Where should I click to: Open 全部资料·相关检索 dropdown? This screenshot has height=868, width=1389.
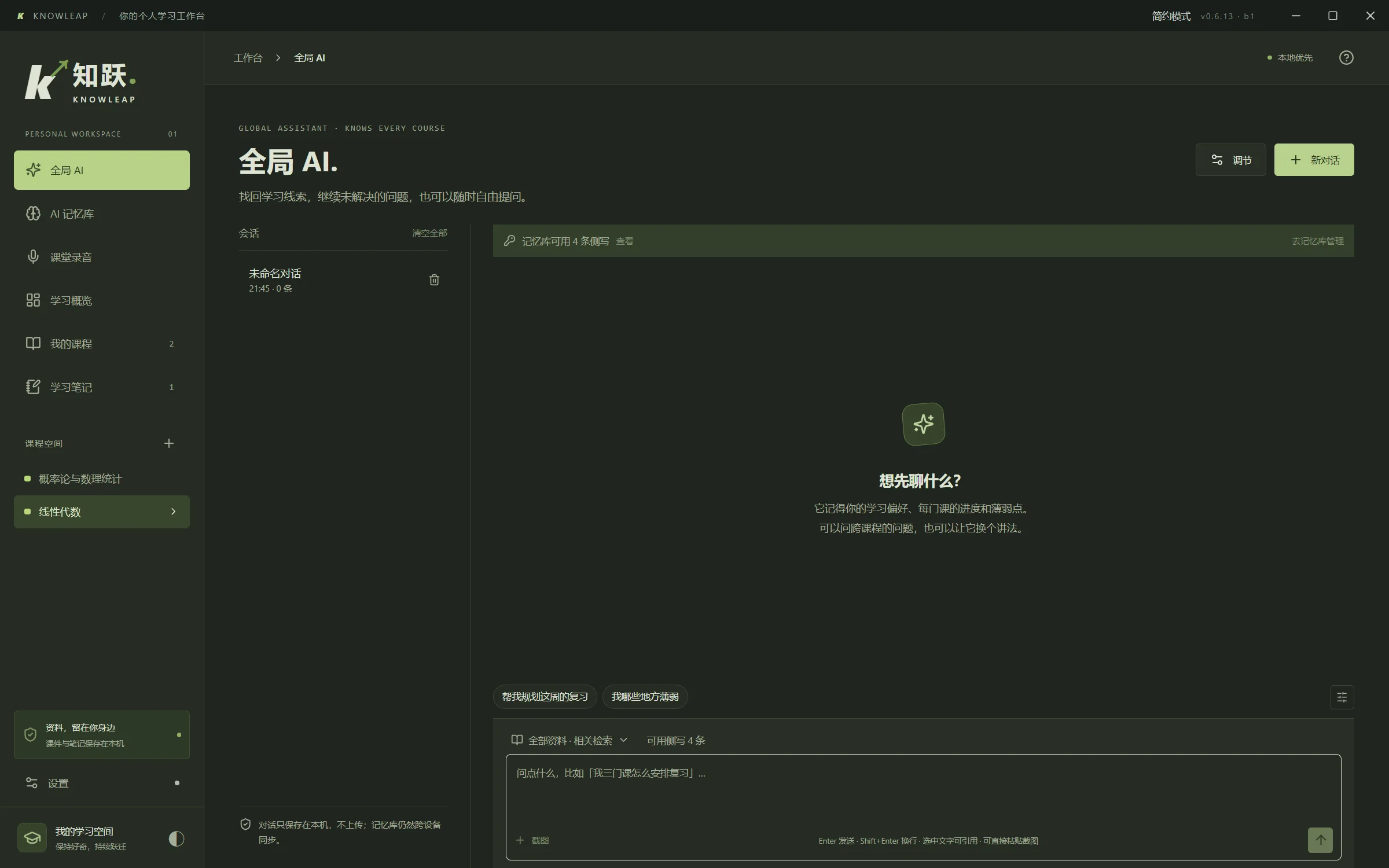click(x=570, y=740)
